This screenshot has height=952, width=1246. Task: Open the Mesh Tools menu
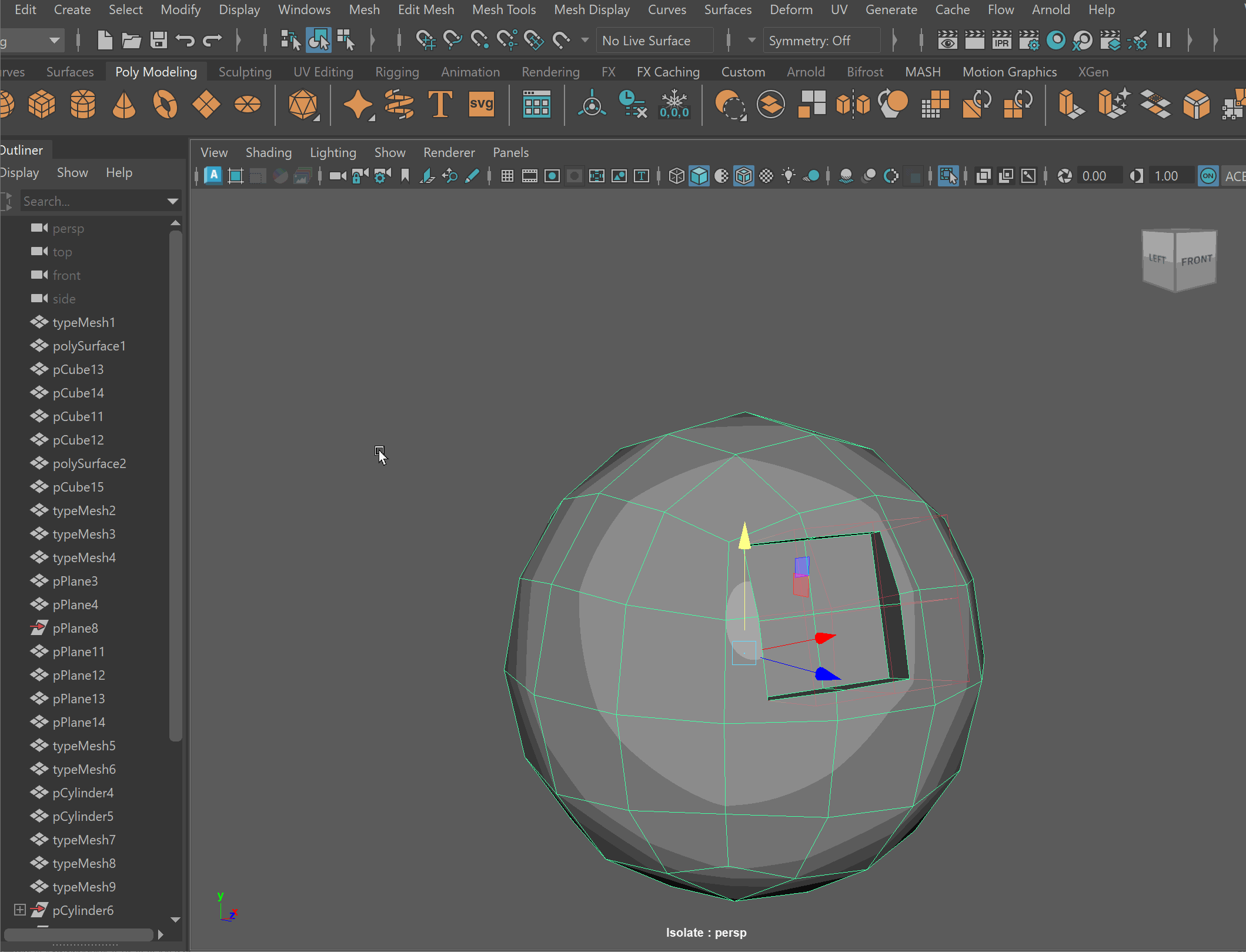pos(503,9)
